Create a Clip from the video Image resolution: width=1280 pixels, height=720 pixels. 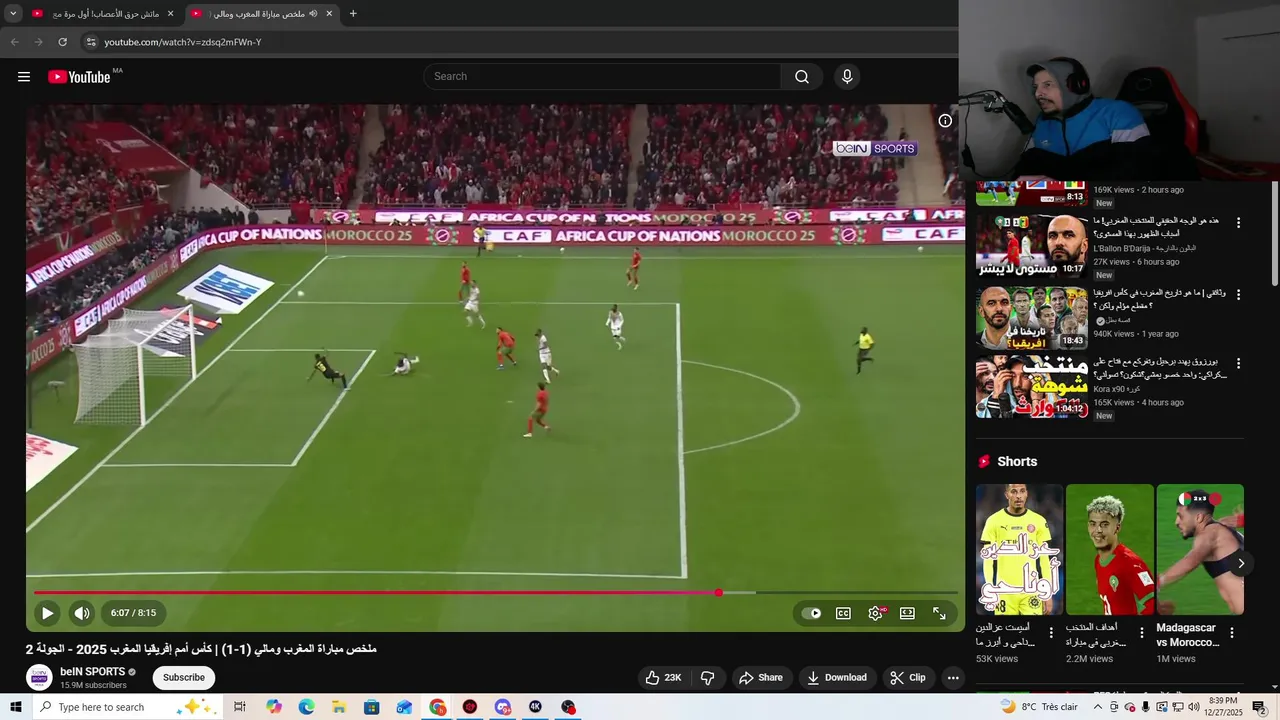[908, 678]
